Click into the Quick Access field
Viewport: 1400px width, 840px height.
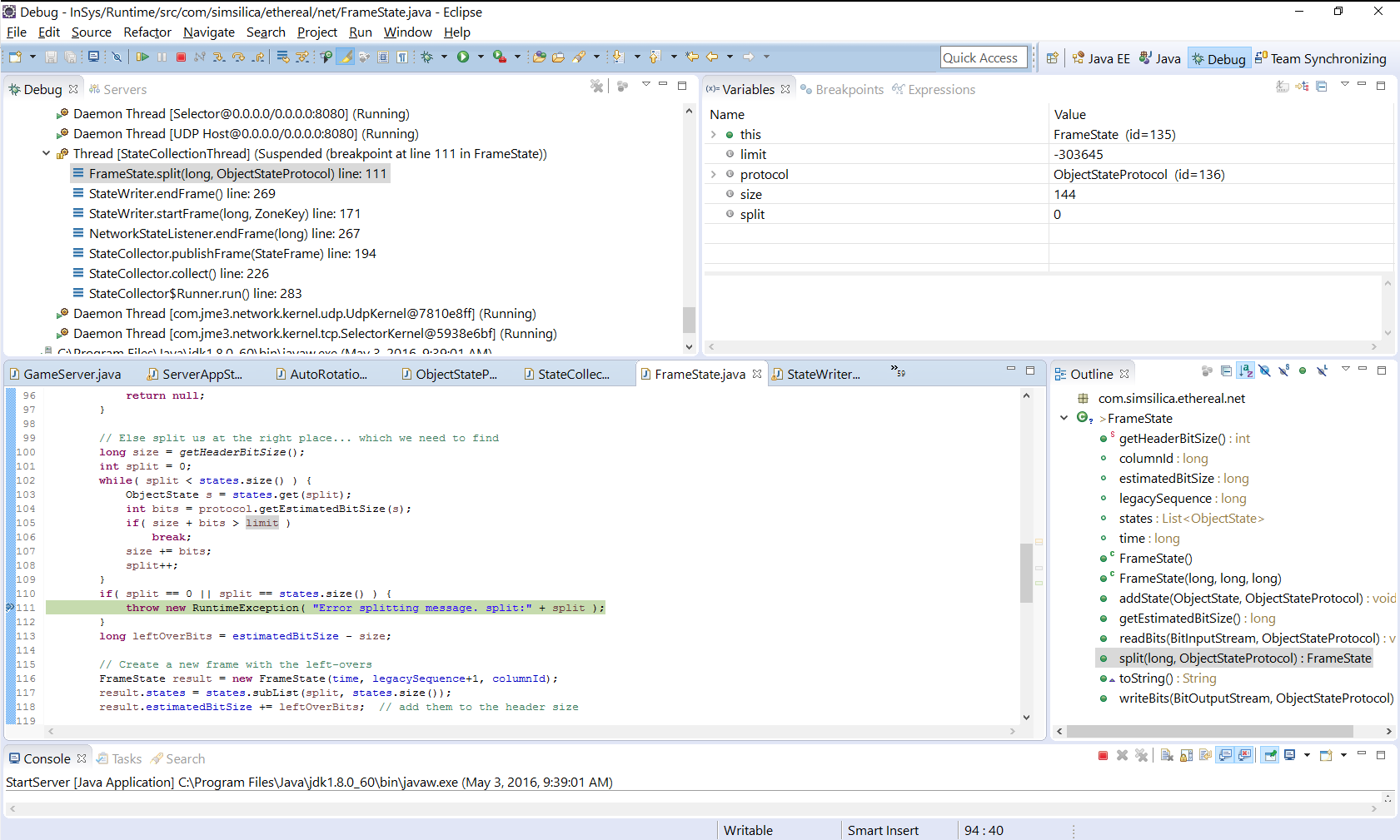(983, 57)
